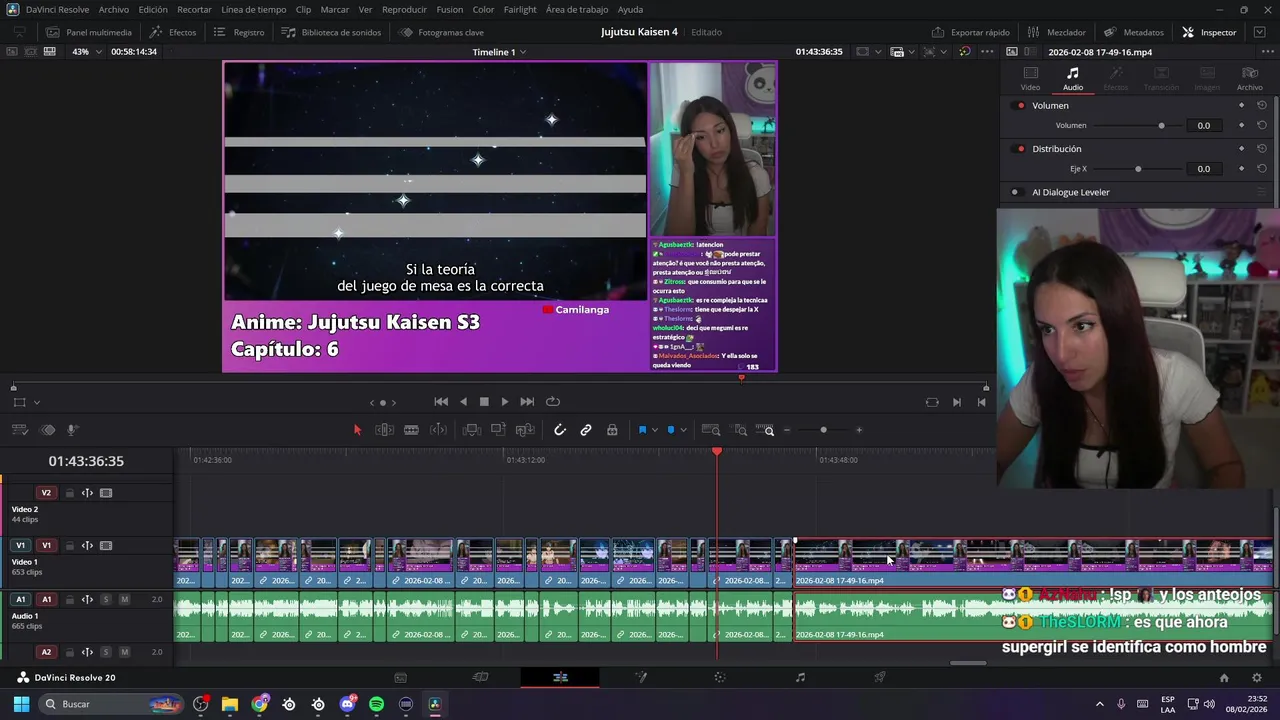Select the arrow Selection mode tool

pos(357,430)
